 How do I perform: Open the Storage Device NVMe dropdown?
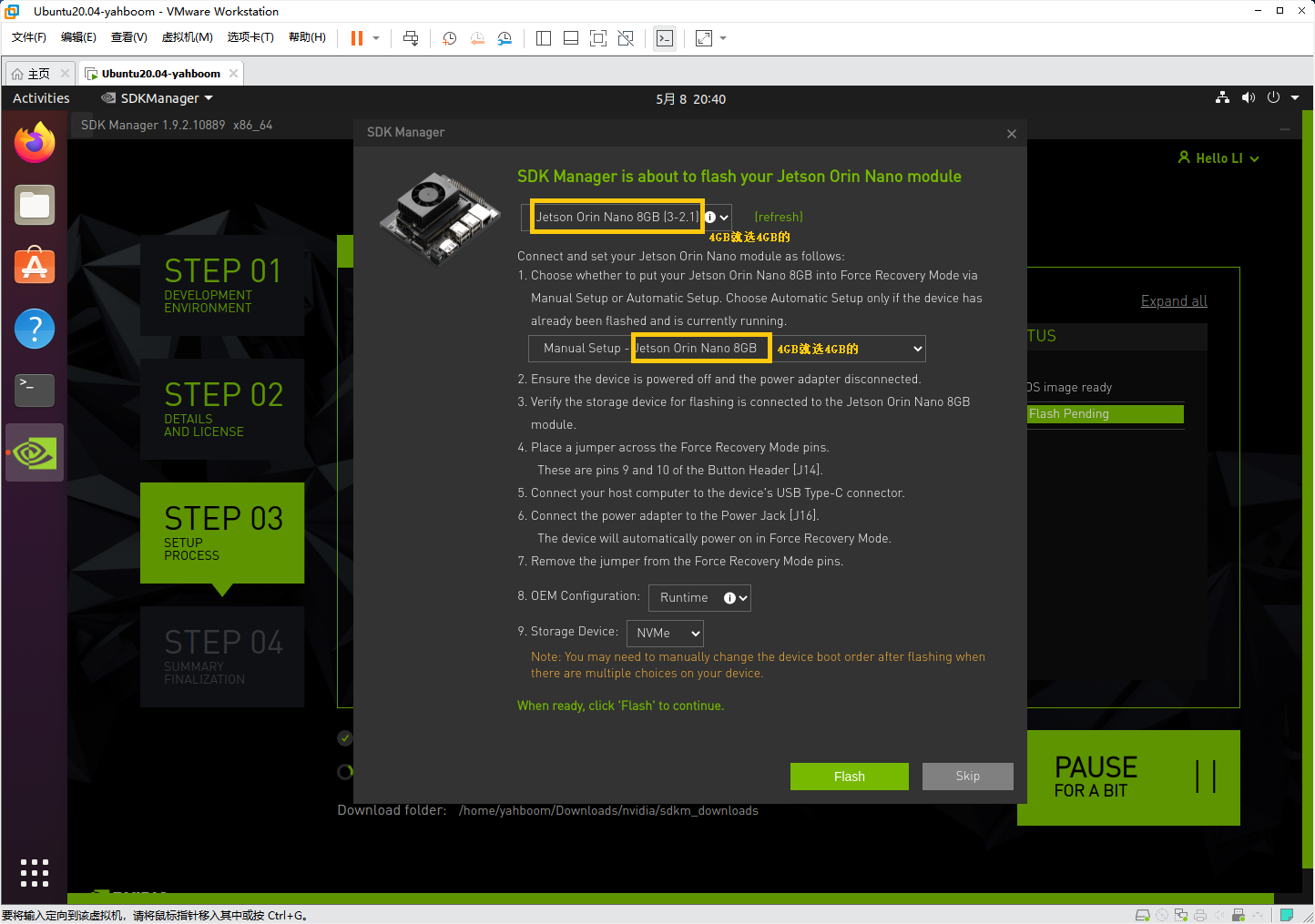pos(665,633)
